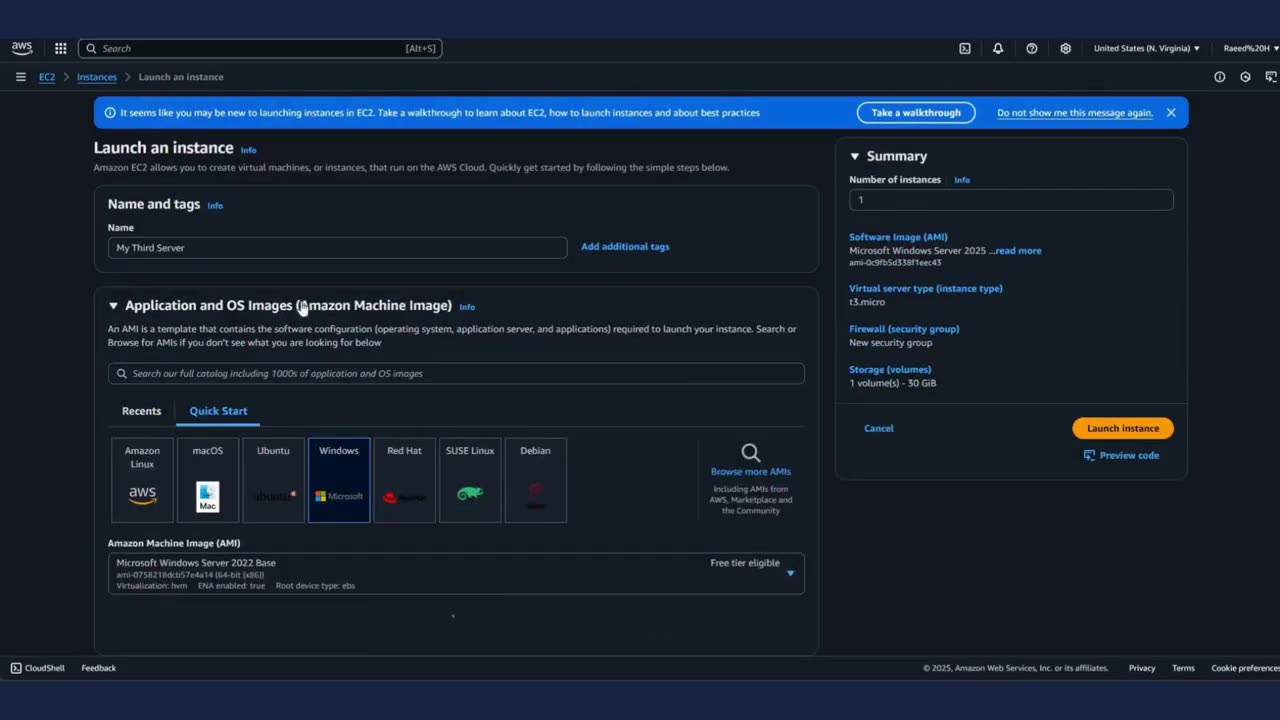Collapse the Application and OS Images section

(x=113, y=306)
